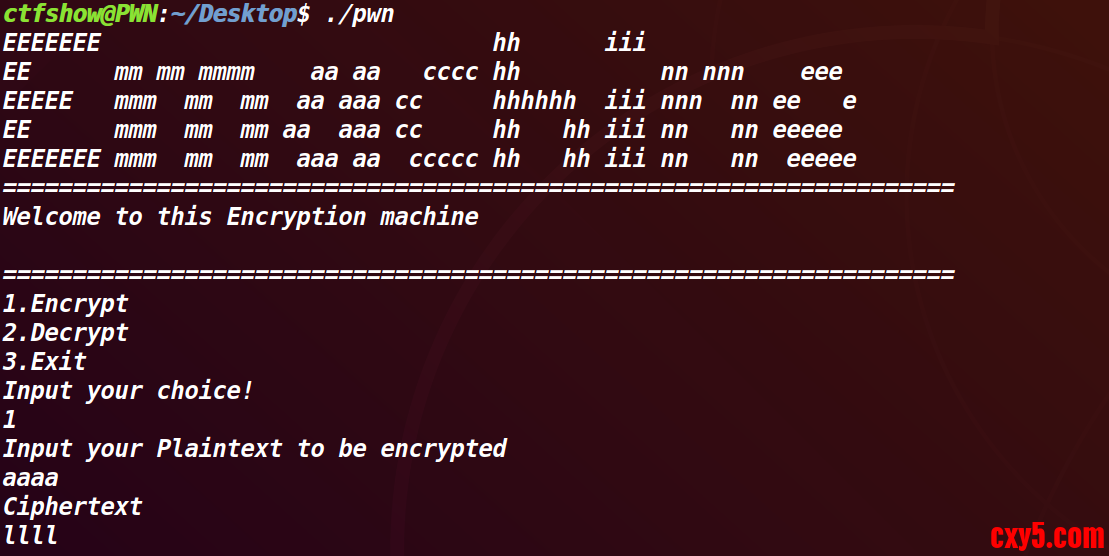This screenshot has width=1109, height=556.
Task: Click "Welcome to this Encryption machine" text
Action: (240, 217)
